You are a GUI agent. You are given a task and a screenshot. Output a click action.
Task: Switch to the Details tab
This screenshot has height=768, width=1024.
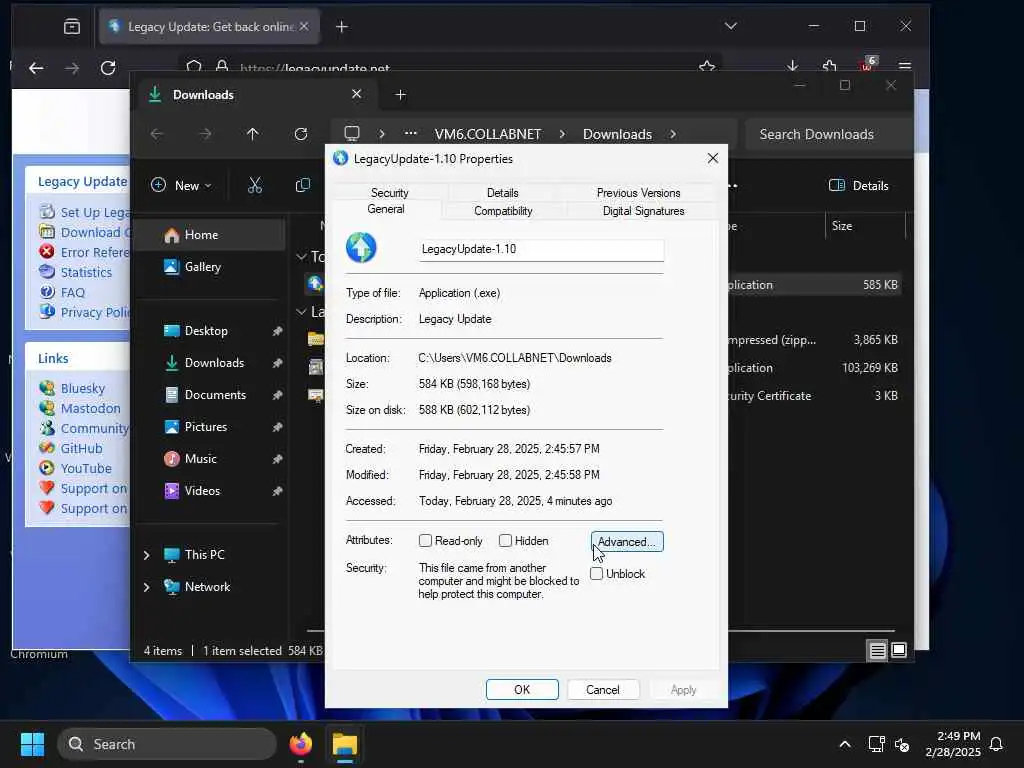click(502, 193)
